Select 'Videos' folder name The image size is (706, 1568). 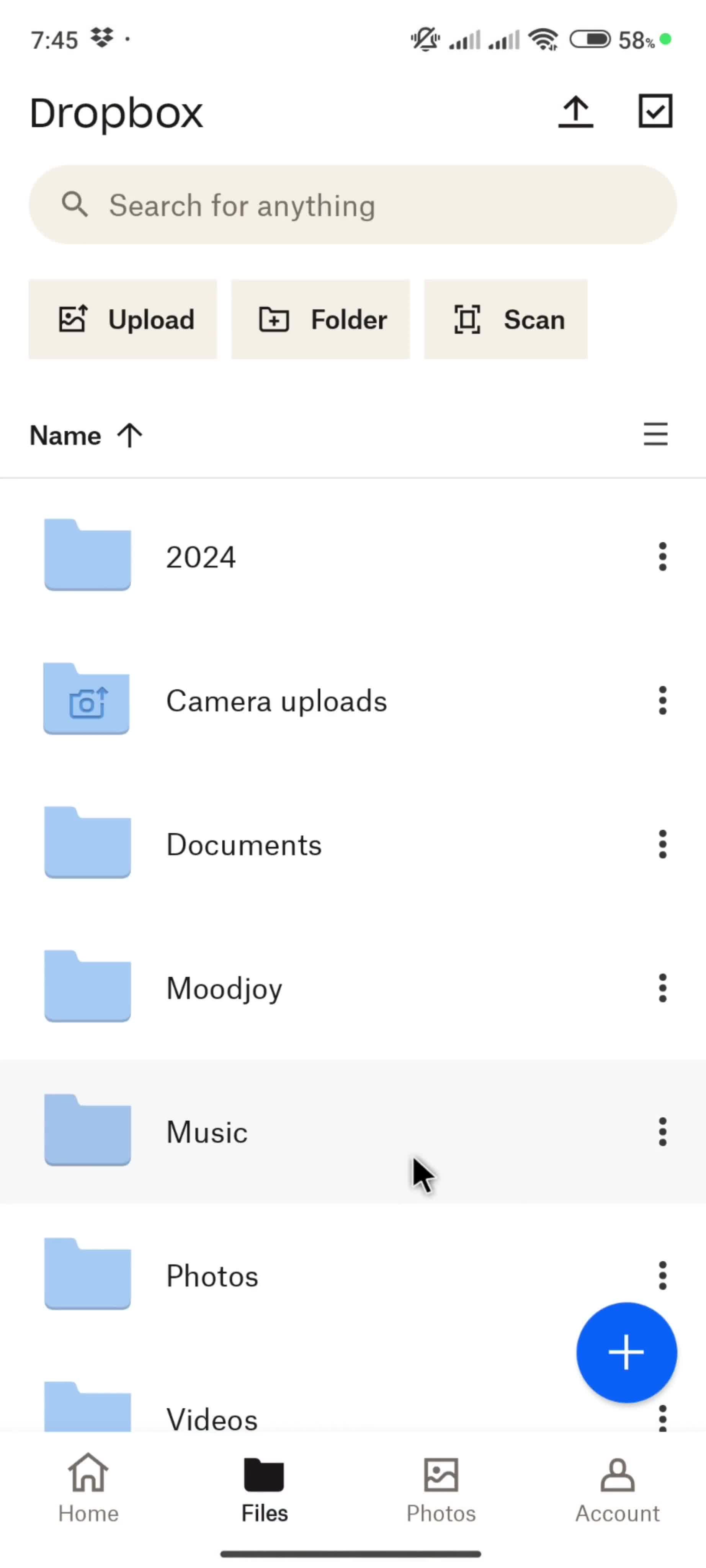[x=212, y=1419]
